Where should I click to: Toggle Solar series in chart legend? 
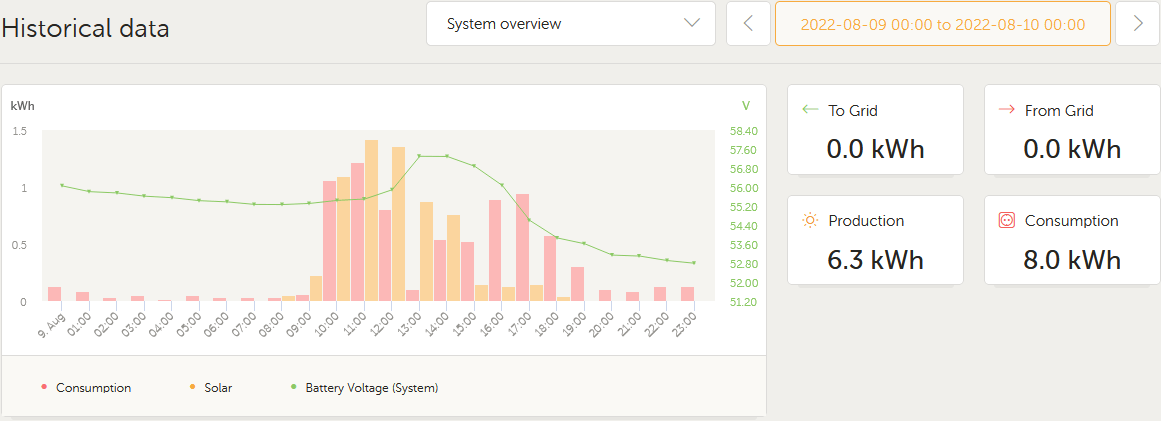[217, 387]
